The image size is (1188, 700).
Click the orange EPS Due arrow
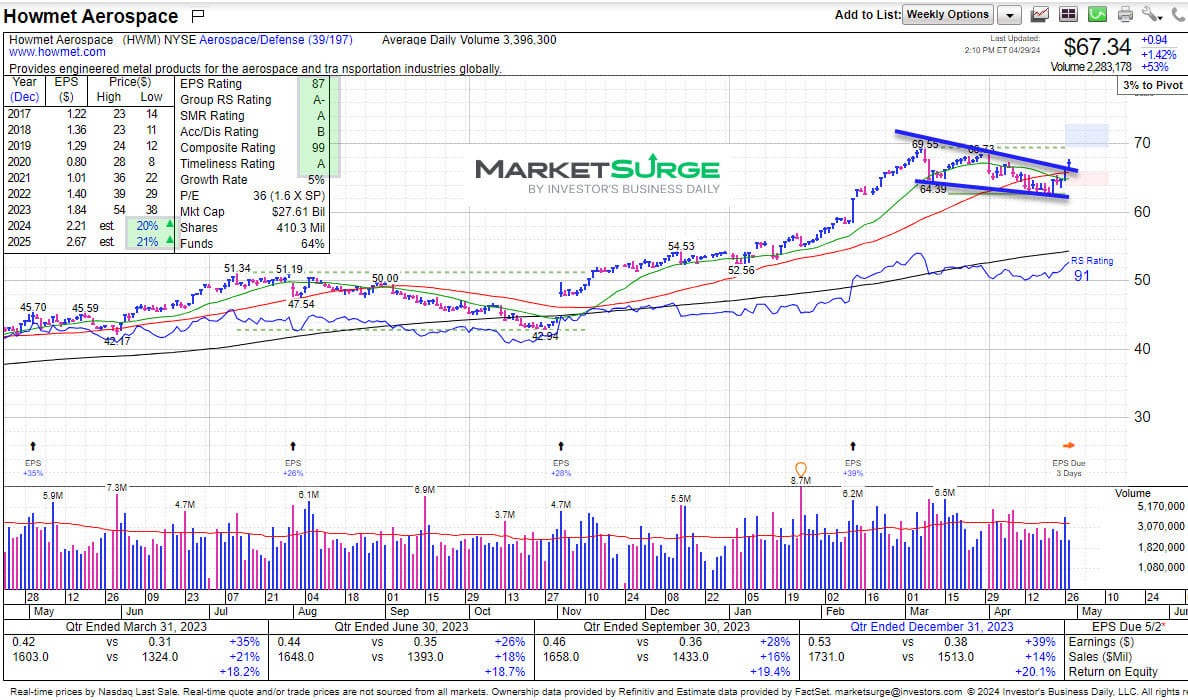[1068, 445]
